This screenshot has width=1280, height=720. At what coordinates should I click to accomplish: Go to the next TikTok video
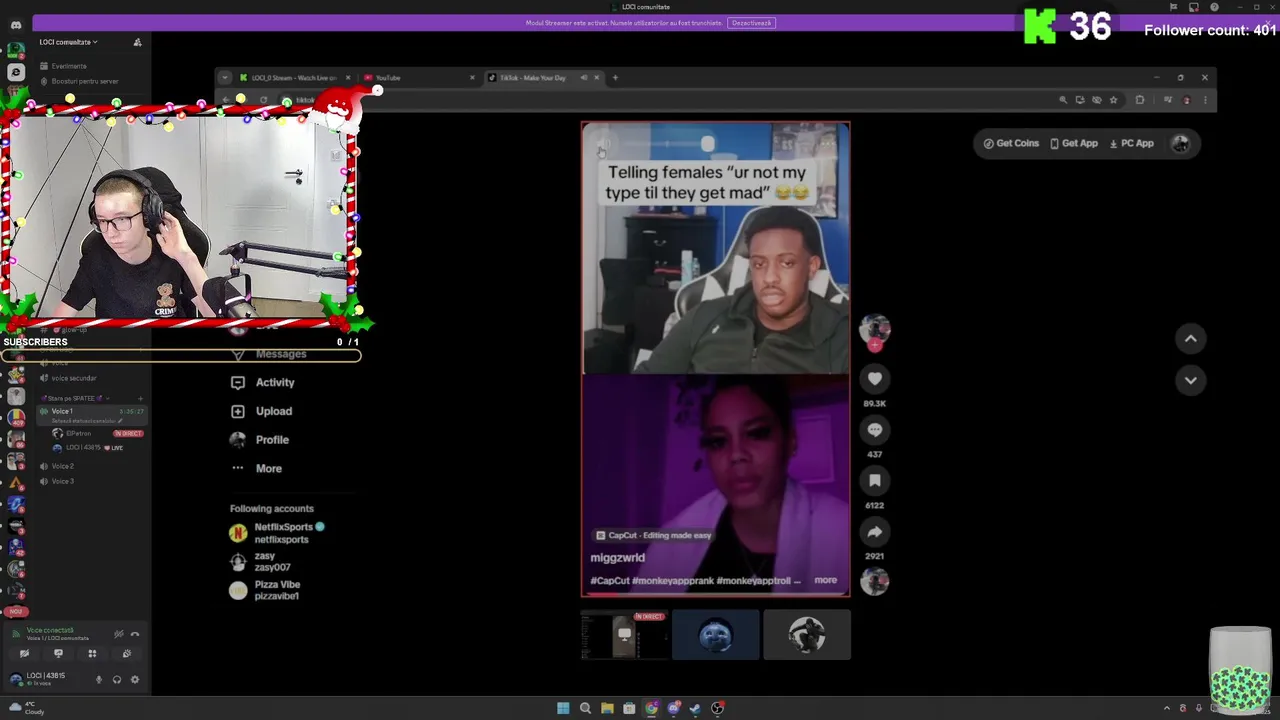pos(1191,380)
